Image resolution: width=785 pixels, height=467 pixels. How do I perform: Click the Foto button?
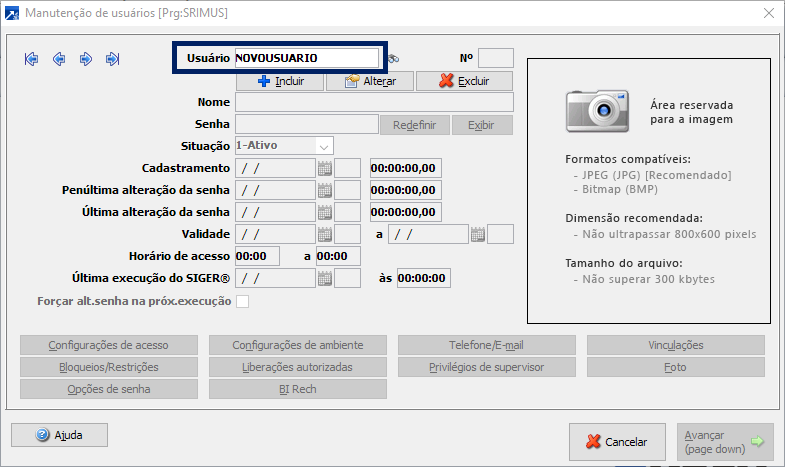(676, 367)
